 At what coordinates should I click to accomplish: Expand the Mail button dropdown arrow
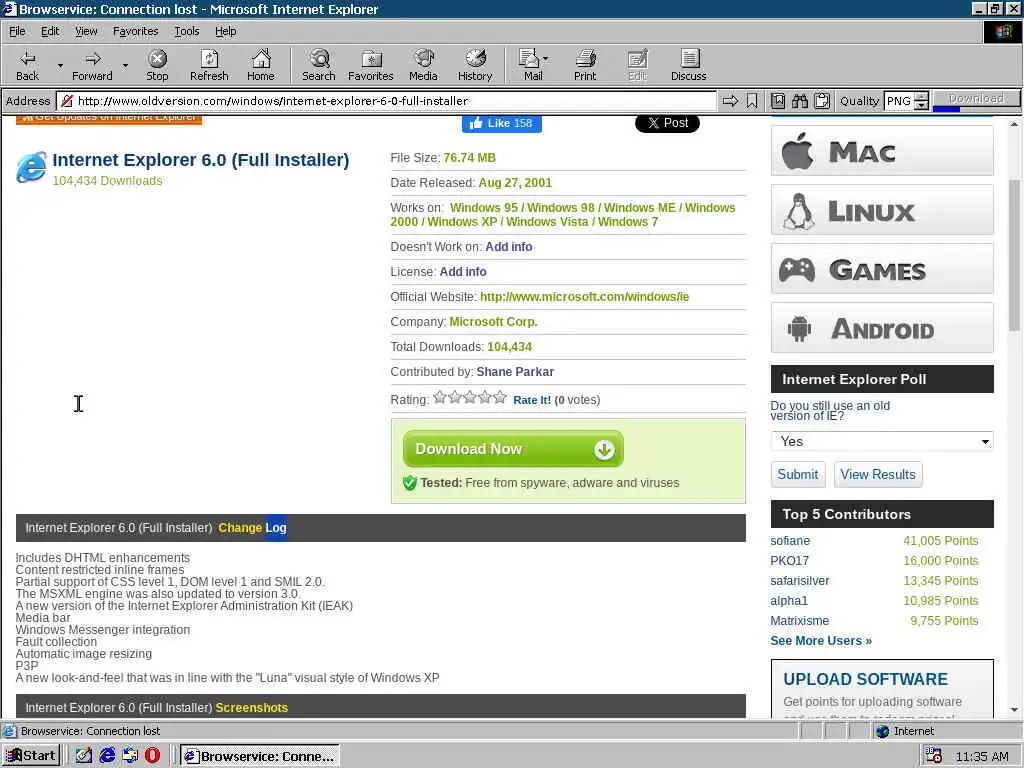click(545, 59)
